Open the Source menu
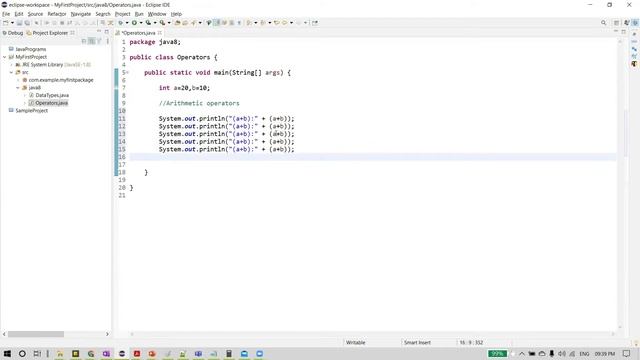Viewport: 640px width, 360px height. pos(35,14)
